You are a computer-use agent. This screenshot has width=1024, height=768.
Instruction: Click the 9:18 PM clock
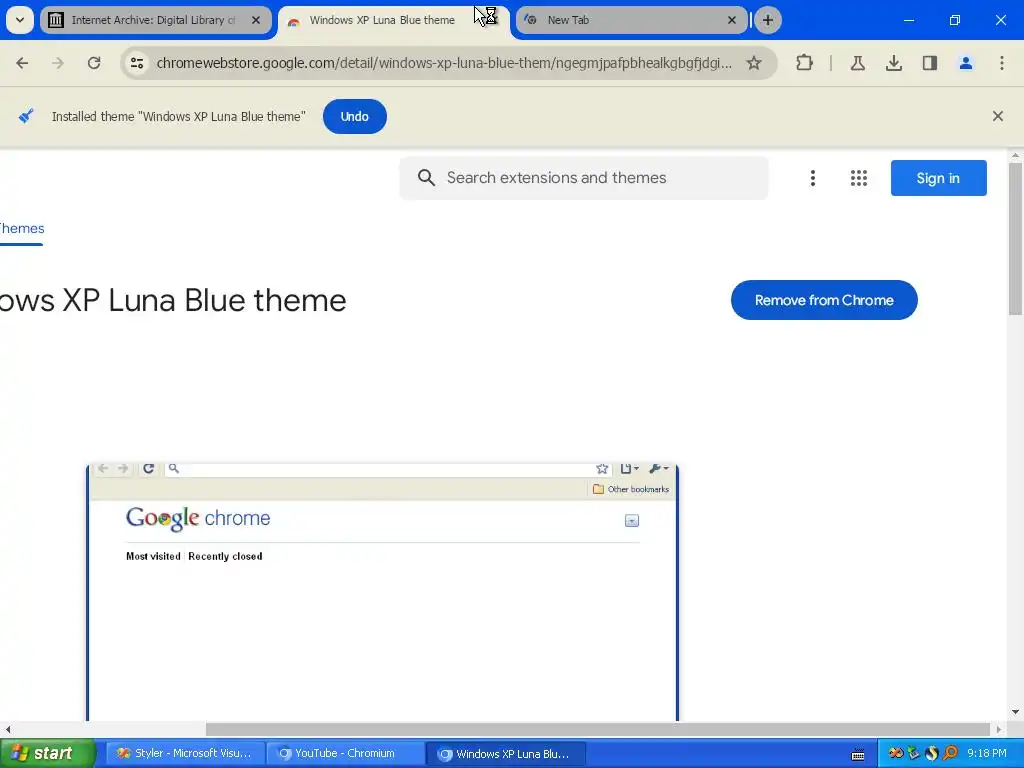987,753
